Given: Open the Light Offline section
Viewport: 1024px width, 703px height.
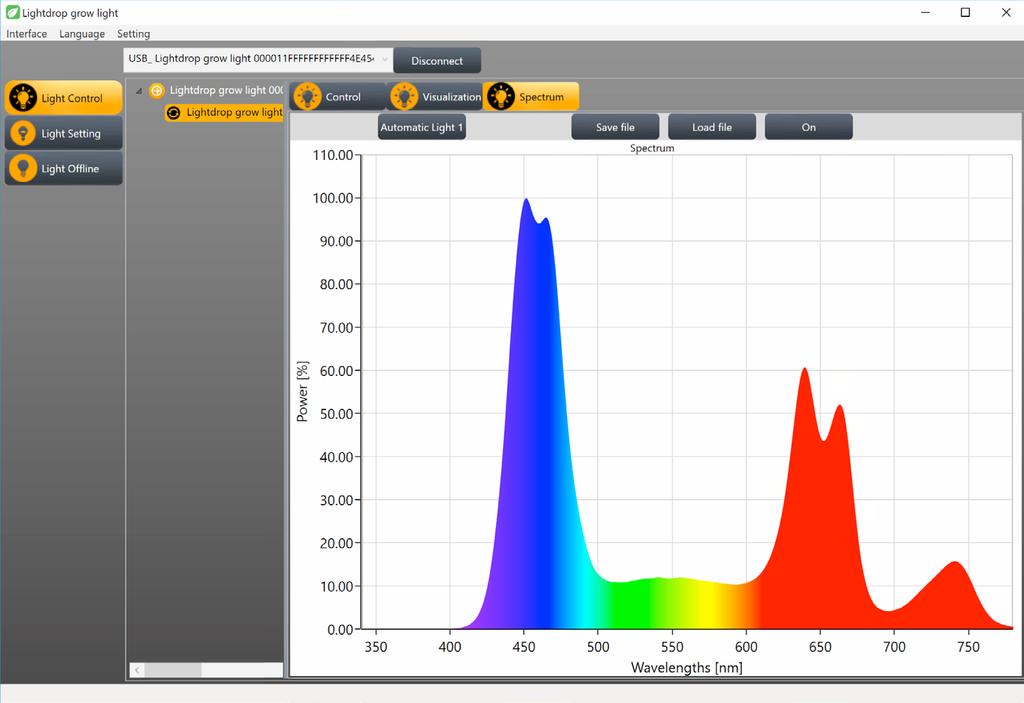Looking at the screenshot, I should [63, 169].
